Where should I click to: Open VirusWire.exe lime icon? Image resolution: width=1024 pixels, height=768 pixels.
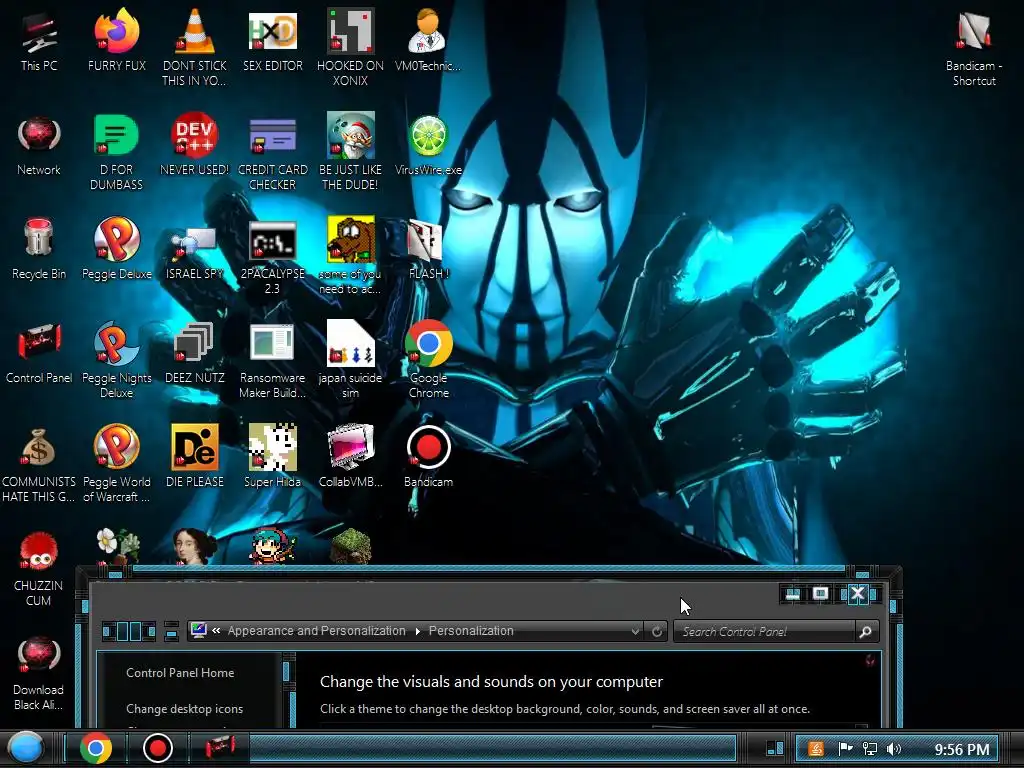(x=428, y=146)
